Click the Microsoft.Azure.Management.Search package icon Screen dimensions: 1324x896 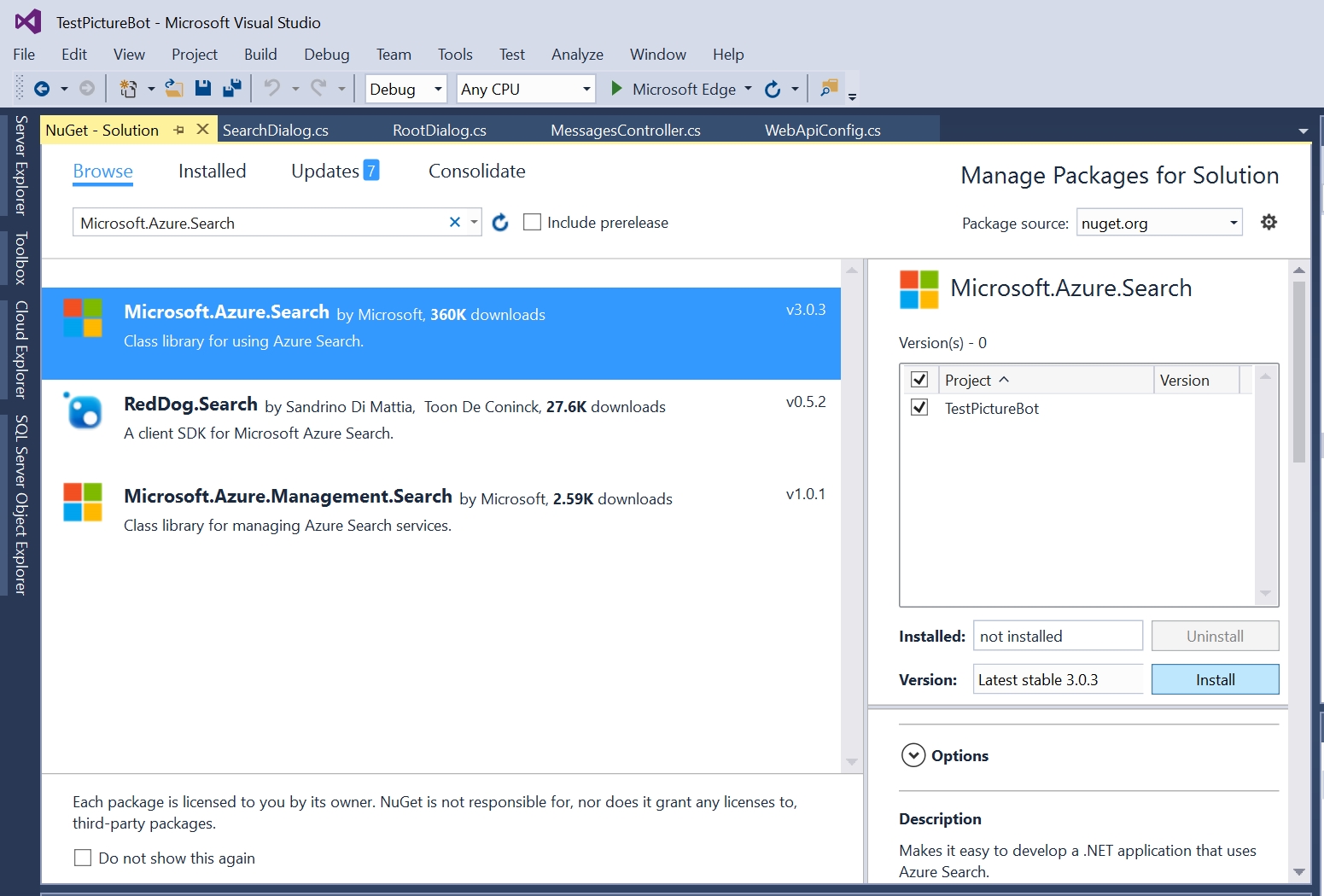[83, 502]
